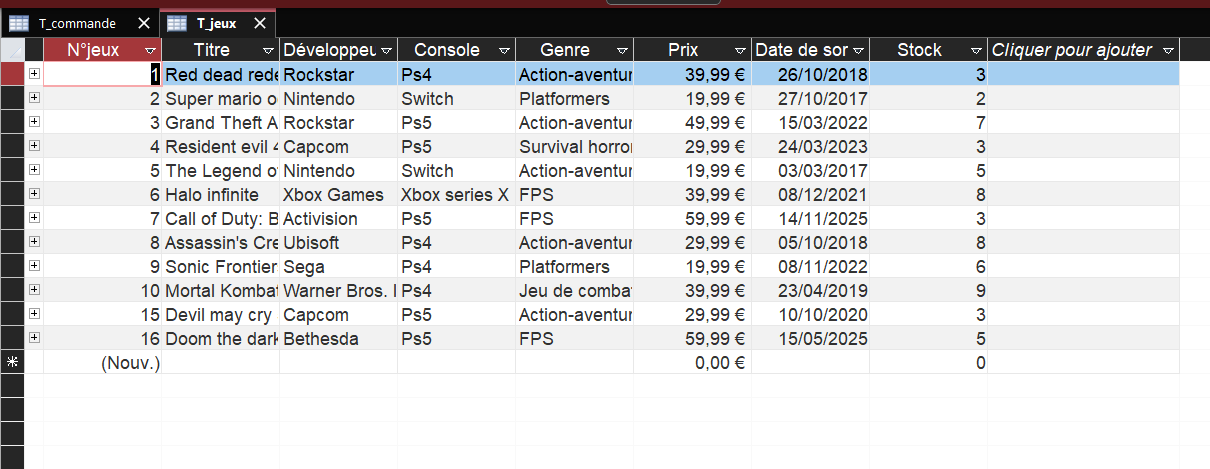Expand the Halo infinite record subdatasheet
1210x469 pixels.
pyautogui.click(x=34, y=194)
